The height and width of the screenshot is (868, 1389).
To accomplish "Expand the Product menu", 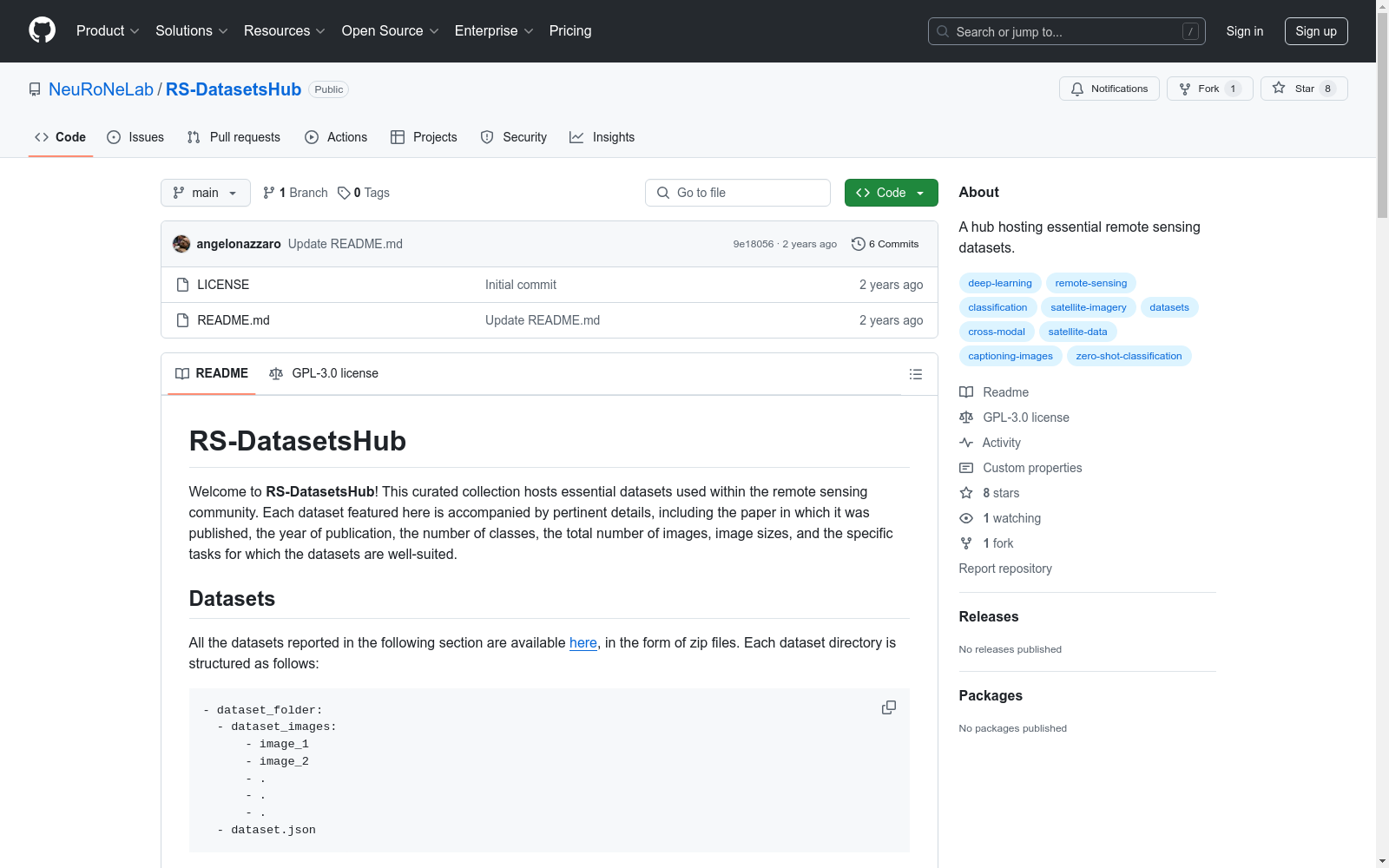I will (108, 30).
